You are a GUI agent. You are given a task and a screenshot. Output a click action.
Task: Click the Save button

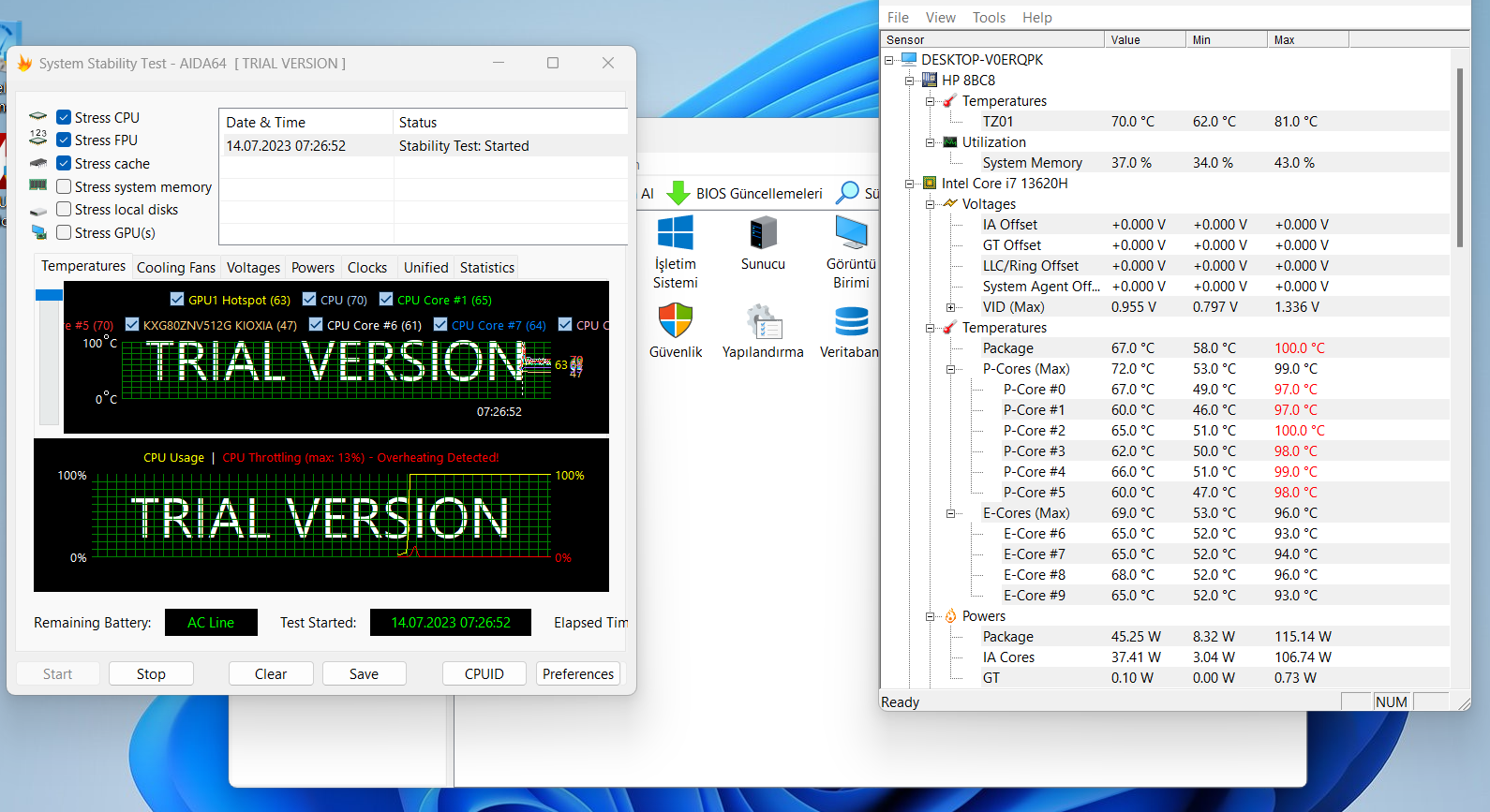click(364, 673)
